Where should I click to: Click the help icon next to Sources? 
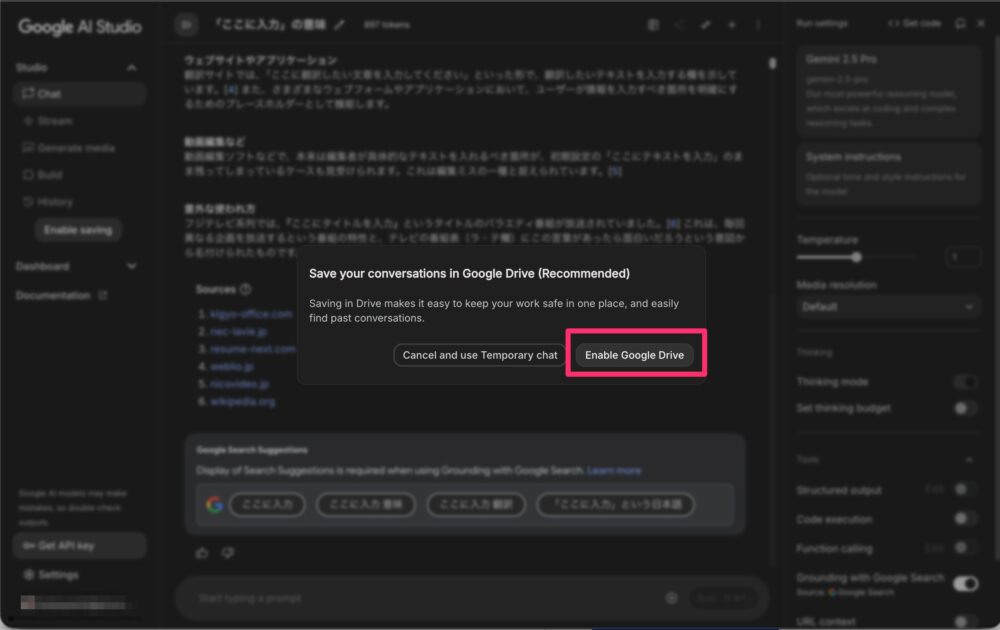click(x=246, y=289)
